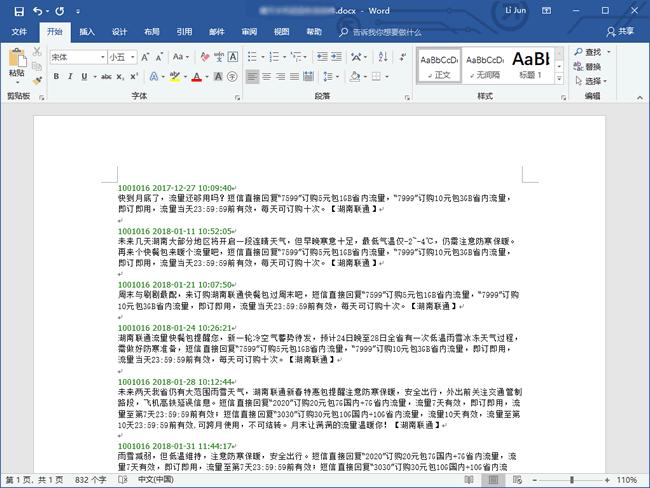Collapse the ribbon with the chevron

click(x=640, y=98)
